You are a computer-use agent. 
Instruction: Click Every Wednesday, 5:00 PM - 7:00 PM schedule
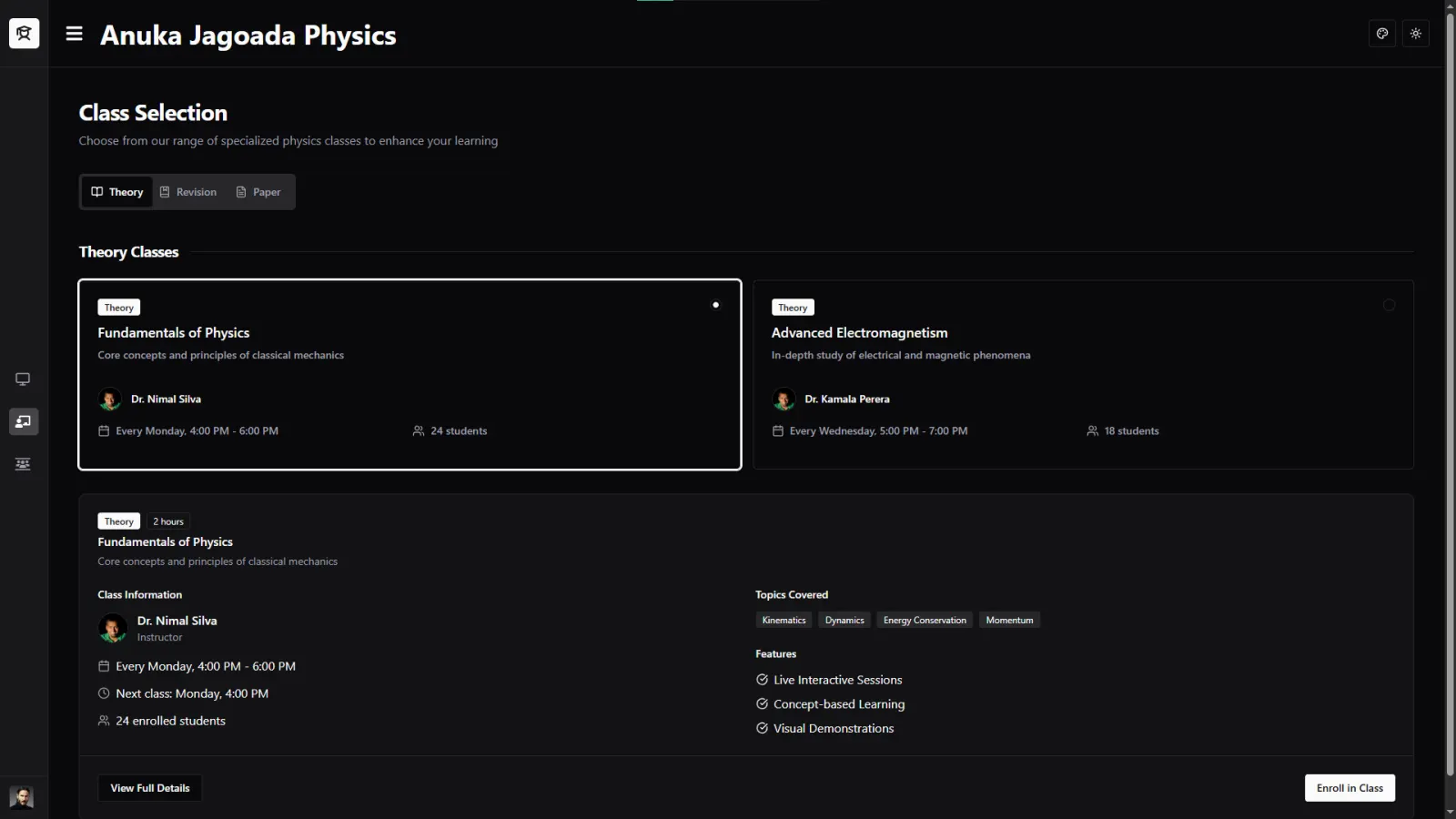tap(870, 431)
